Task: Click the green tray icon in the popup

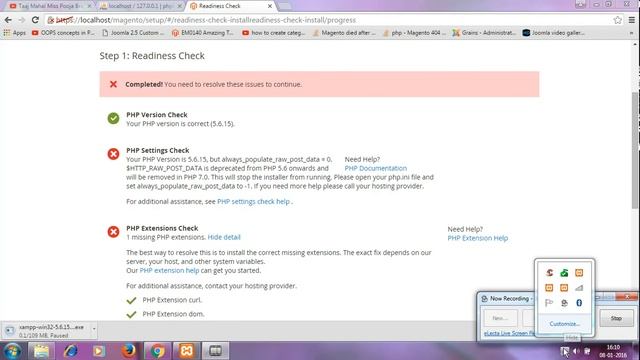Action: [564, 273]
